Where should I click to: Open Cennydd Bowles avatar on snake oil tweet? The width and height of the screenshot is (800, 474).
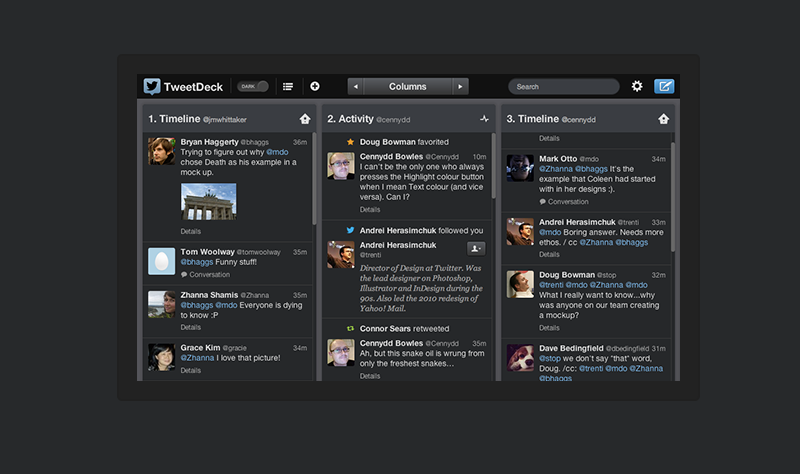pos(341,353)
